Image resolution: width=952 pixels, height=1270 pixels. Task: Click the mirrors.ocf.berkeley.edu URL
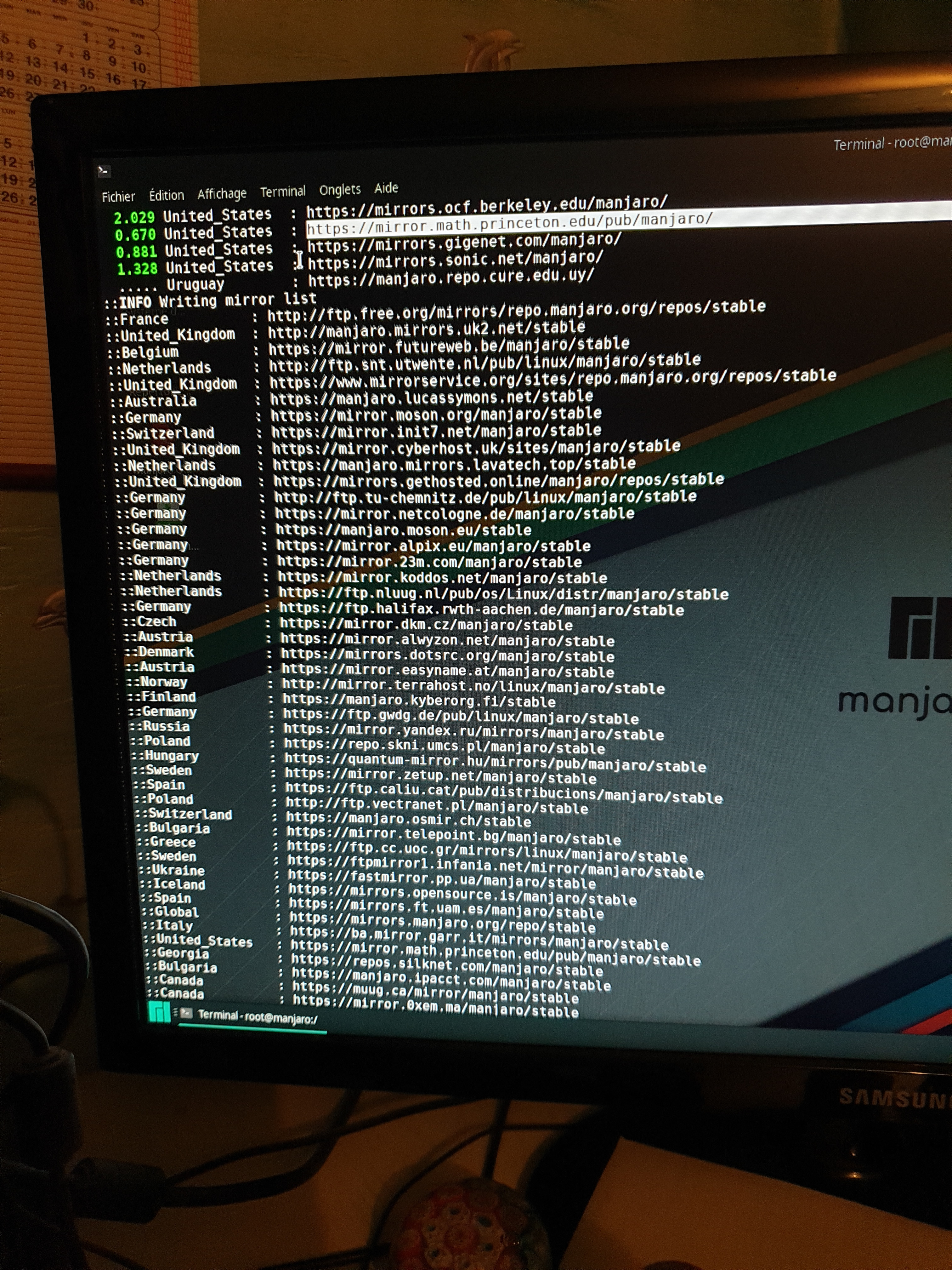(487, 206)
